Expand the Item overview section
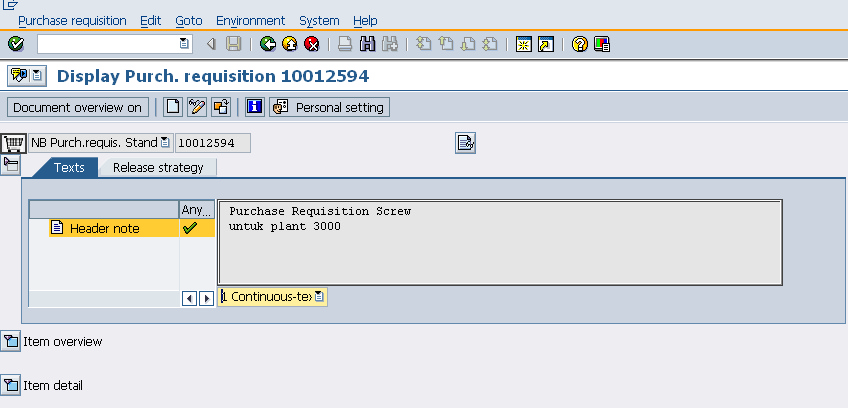848x408 pixels. click(x=11, y=342)
